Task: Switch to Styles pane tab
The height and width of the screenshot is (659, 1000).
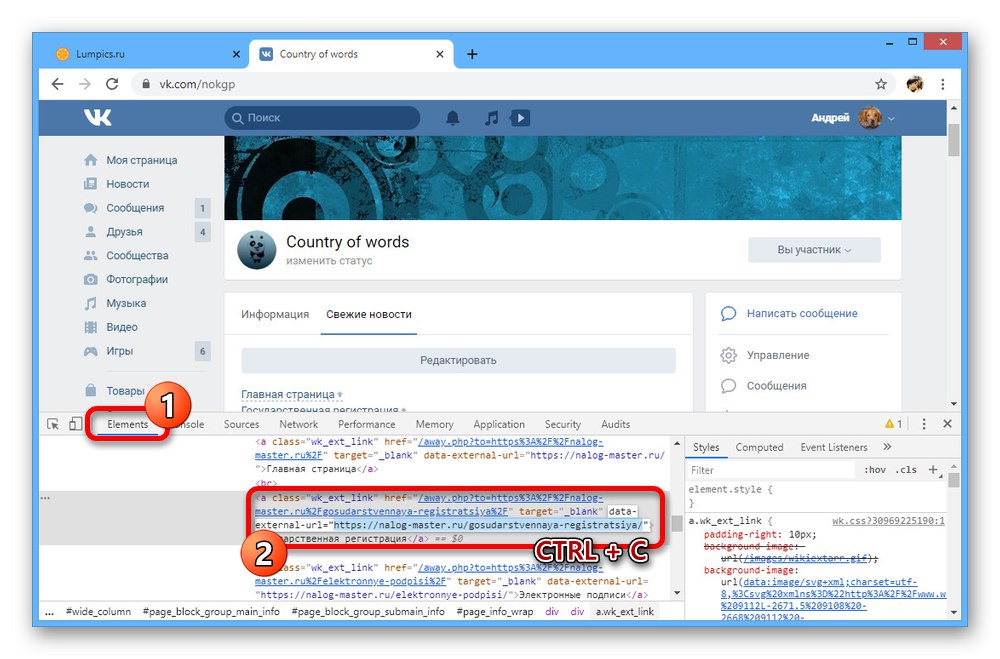Action: [x=706, y=447]
